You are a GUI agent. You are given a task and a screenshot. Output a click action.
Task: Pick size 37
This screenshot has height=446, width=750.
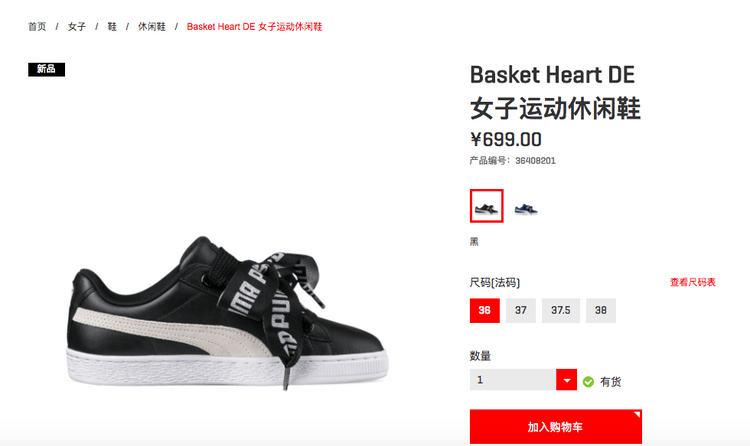click(521, 311)
